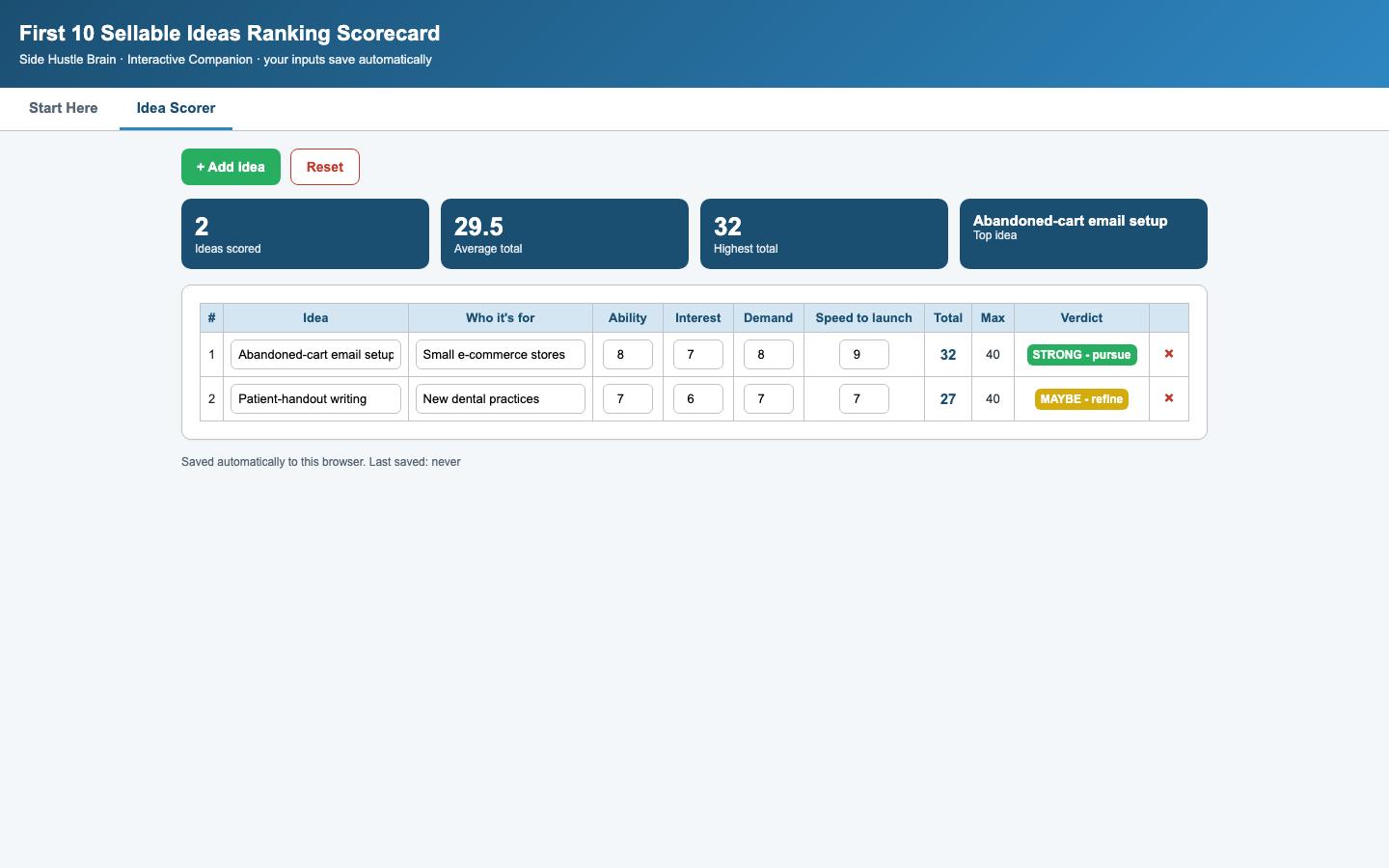The image size is (1389, 868).
Task: Delete the Abandoned-cart email setup row
Action: point(1168,354)
